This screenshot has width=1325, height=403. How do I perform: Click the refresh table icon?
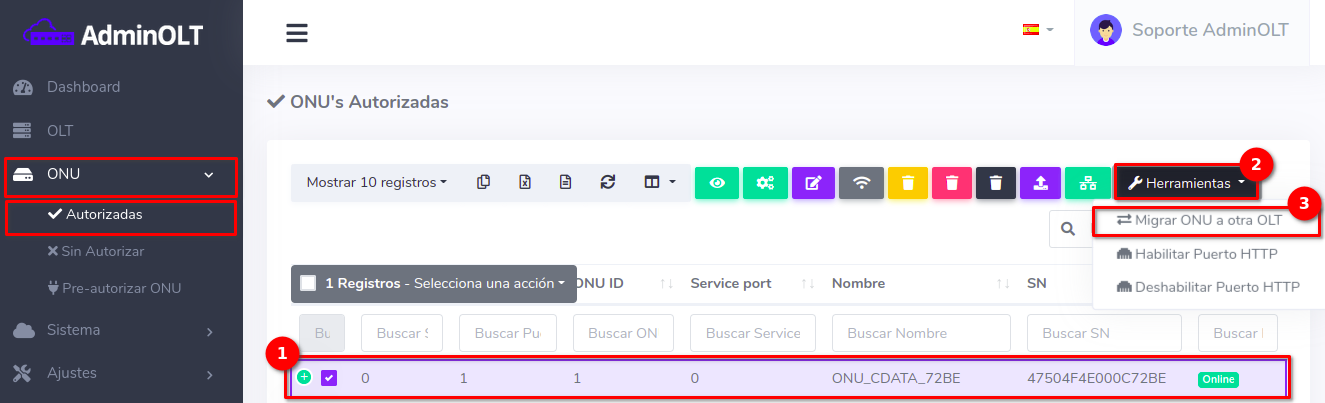pos(607,182)
